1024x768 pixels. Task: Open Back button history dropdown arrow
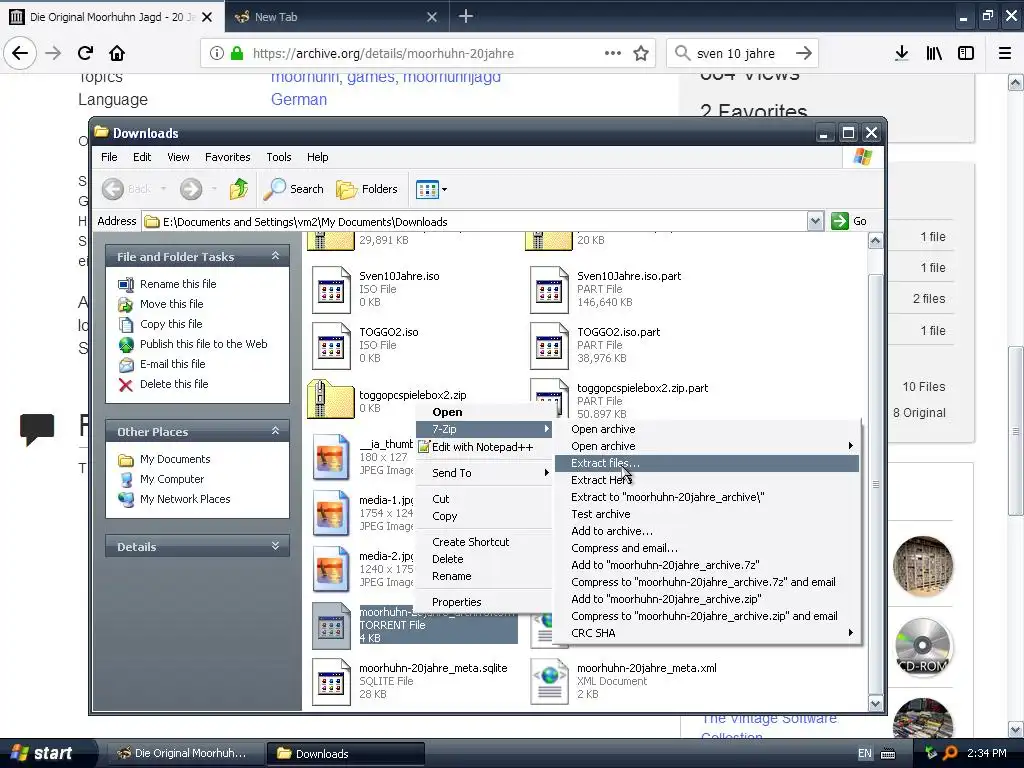click(x=163, y=189)
